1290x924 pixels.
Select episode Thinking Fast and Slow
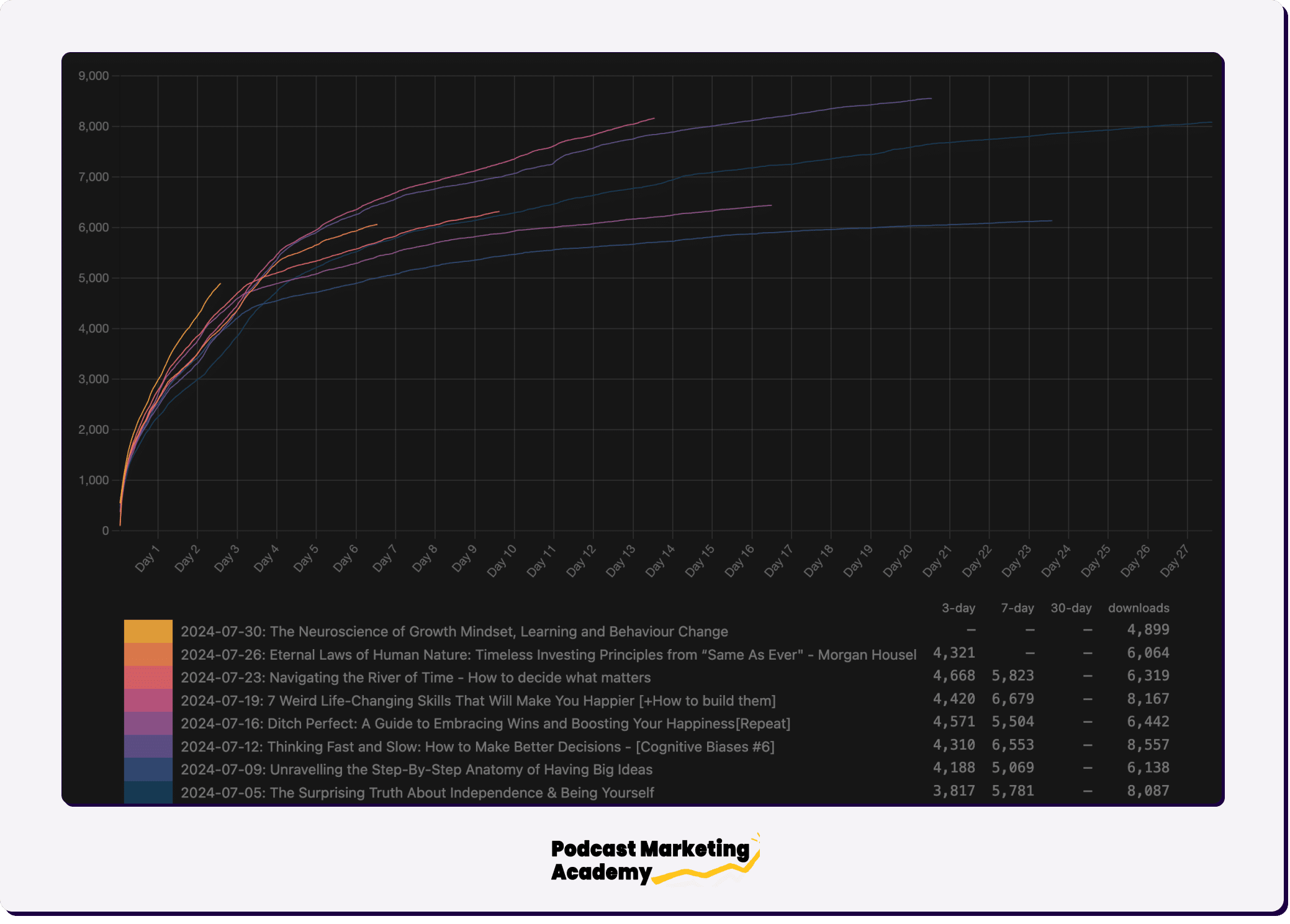[x=478, y=747]
